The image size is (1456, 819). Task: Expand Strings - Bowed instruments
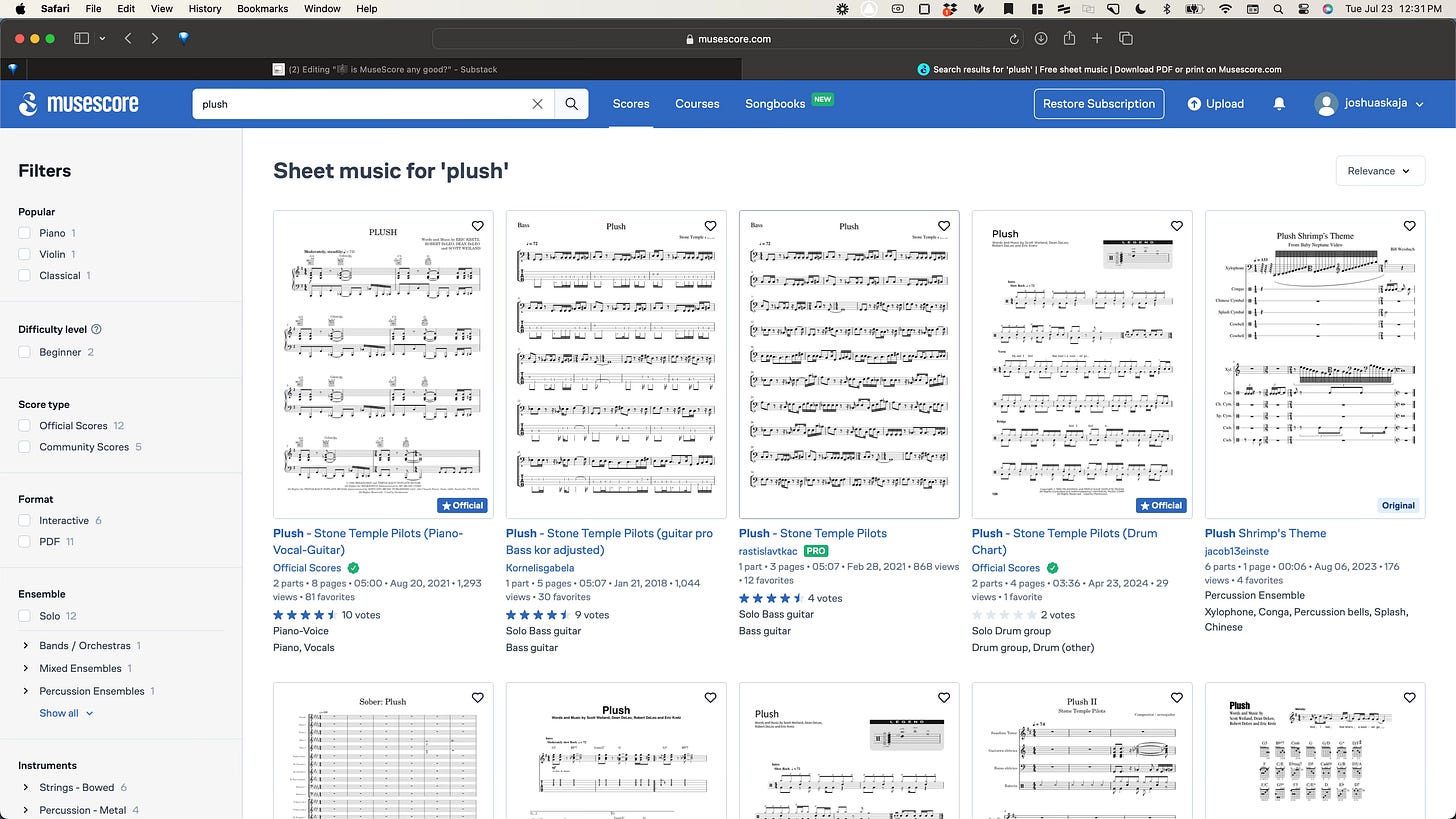pos(25,788)
